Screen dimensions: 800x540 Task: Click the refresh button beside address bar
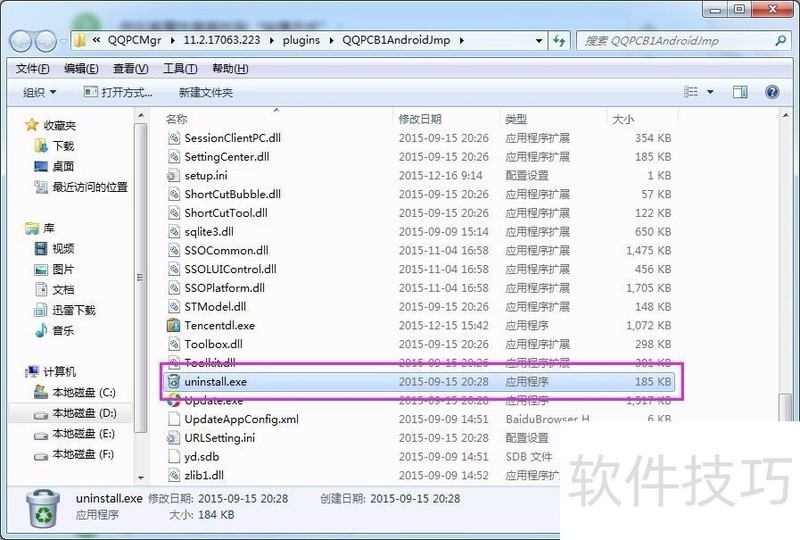pos(559,40)
